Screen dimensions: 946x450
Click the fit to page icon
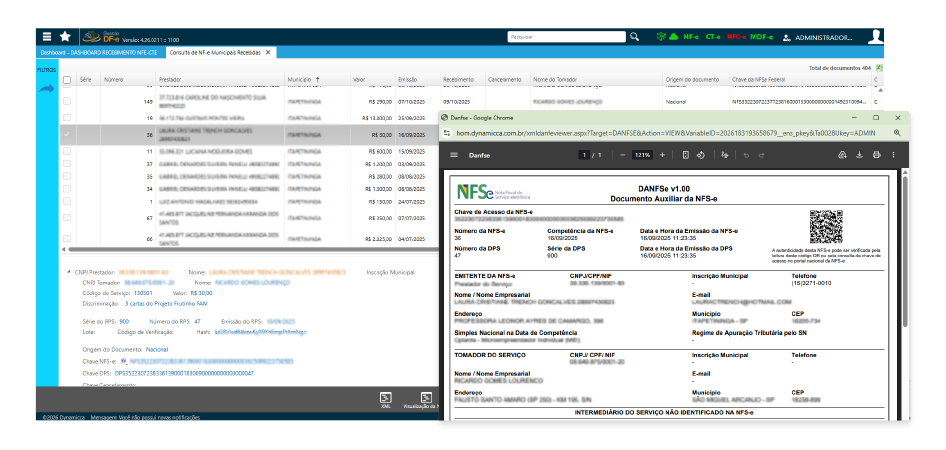coord(685,155)
